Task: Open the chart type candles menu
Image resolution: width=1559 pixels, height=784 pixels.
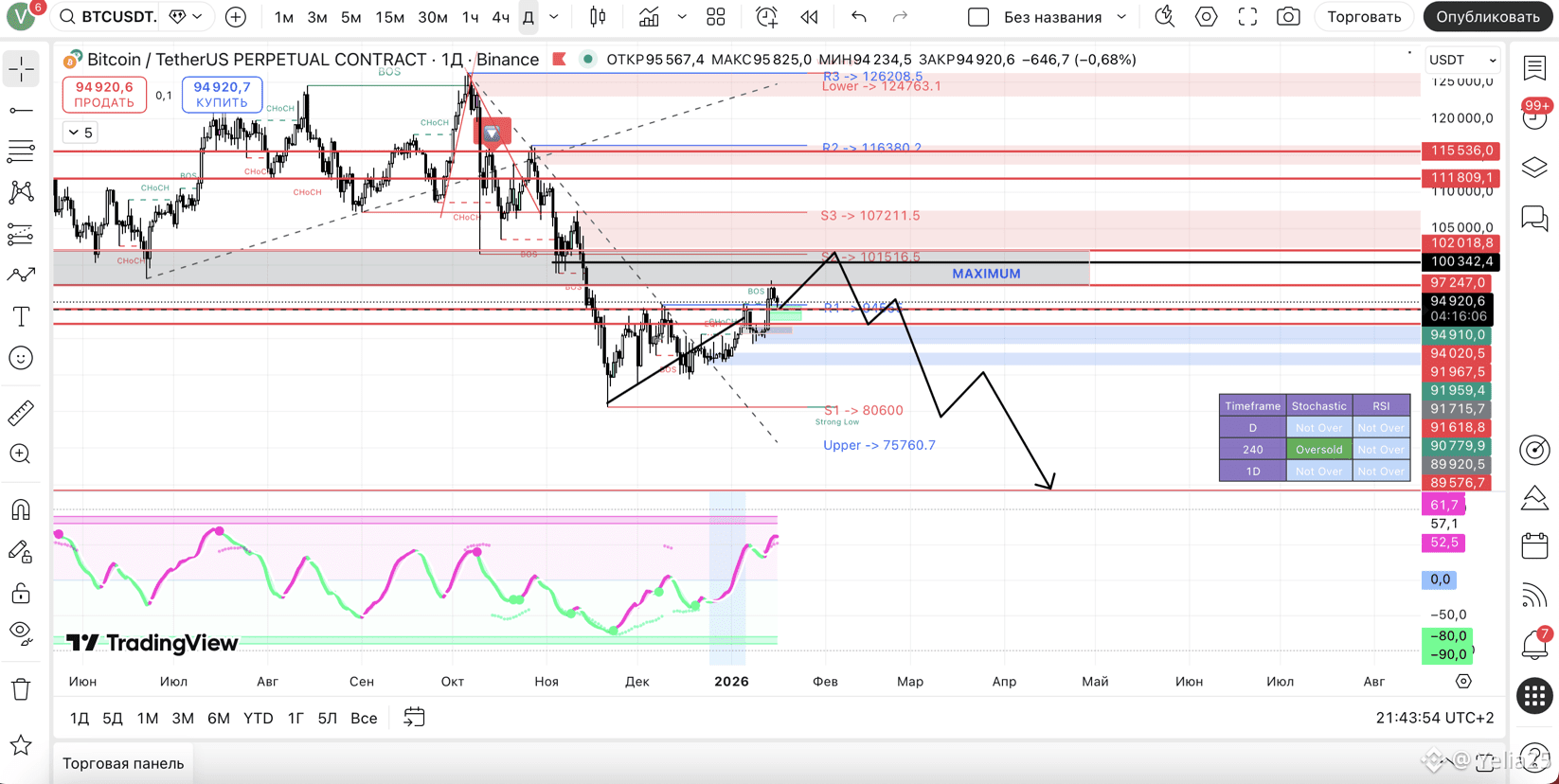Action: 598,17
